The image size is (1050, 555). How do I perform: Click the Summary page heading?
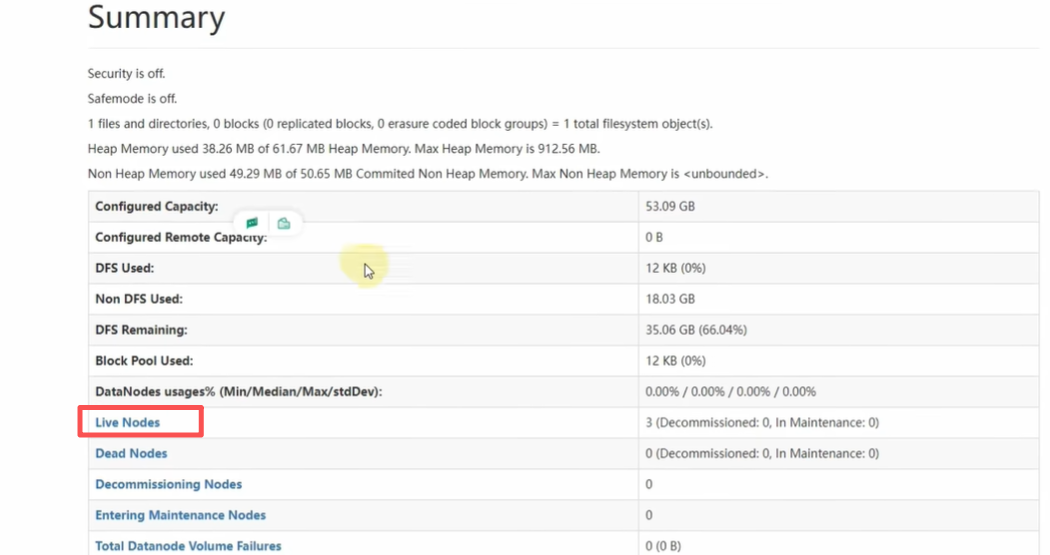point(156,17)
